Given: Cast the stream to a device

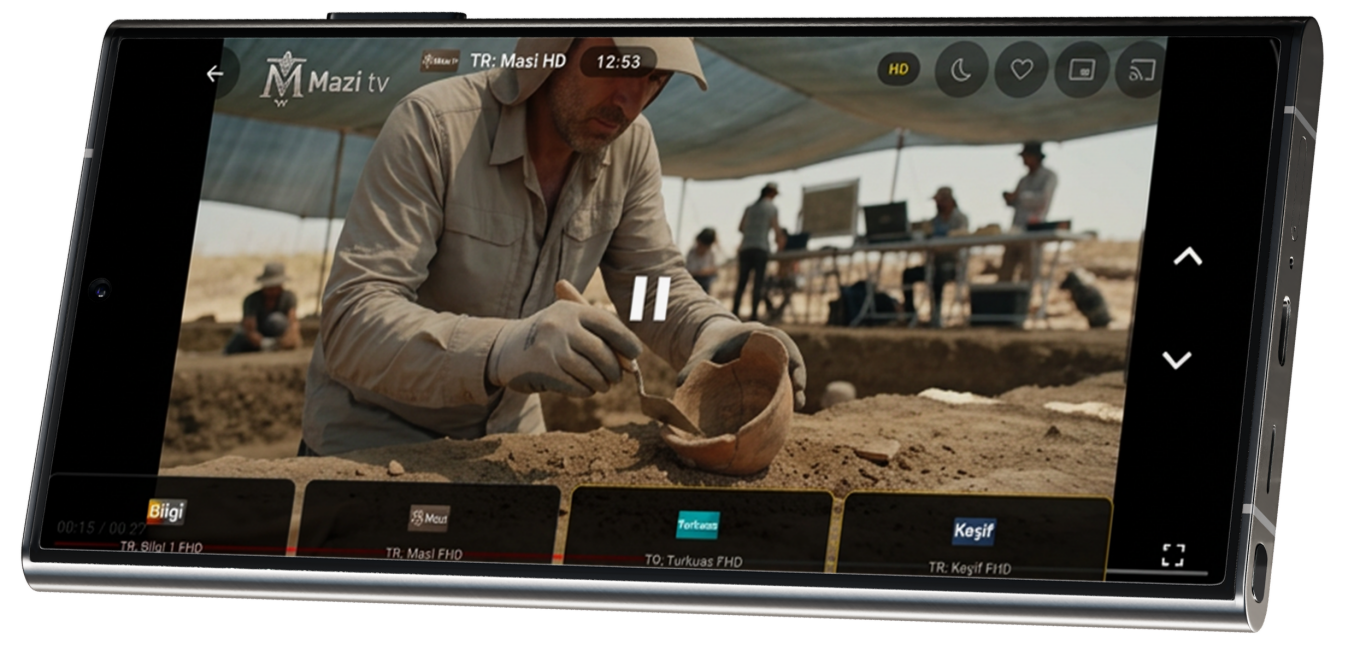Looking at the screenshot, I should point(1142,71).
